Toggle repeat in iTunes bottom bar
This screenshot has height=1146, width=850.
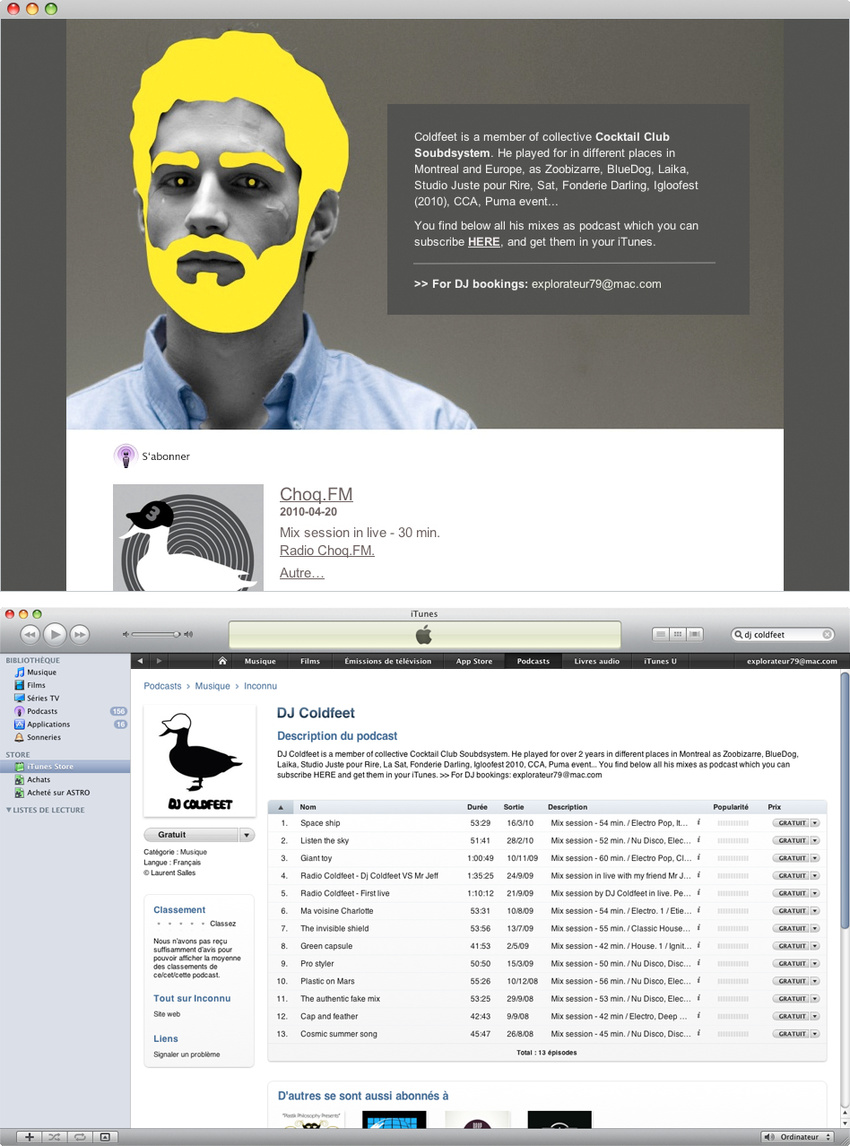80,1136
